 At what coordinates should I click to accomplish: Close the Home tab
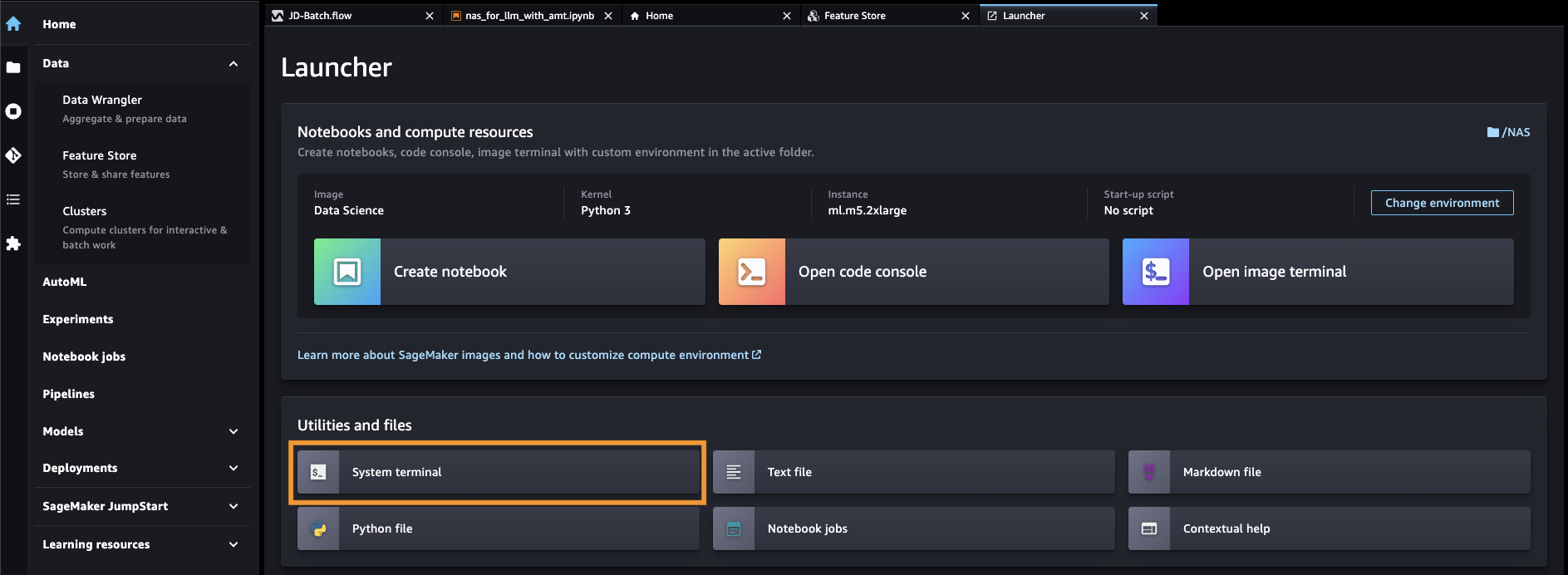click(787, 16)
